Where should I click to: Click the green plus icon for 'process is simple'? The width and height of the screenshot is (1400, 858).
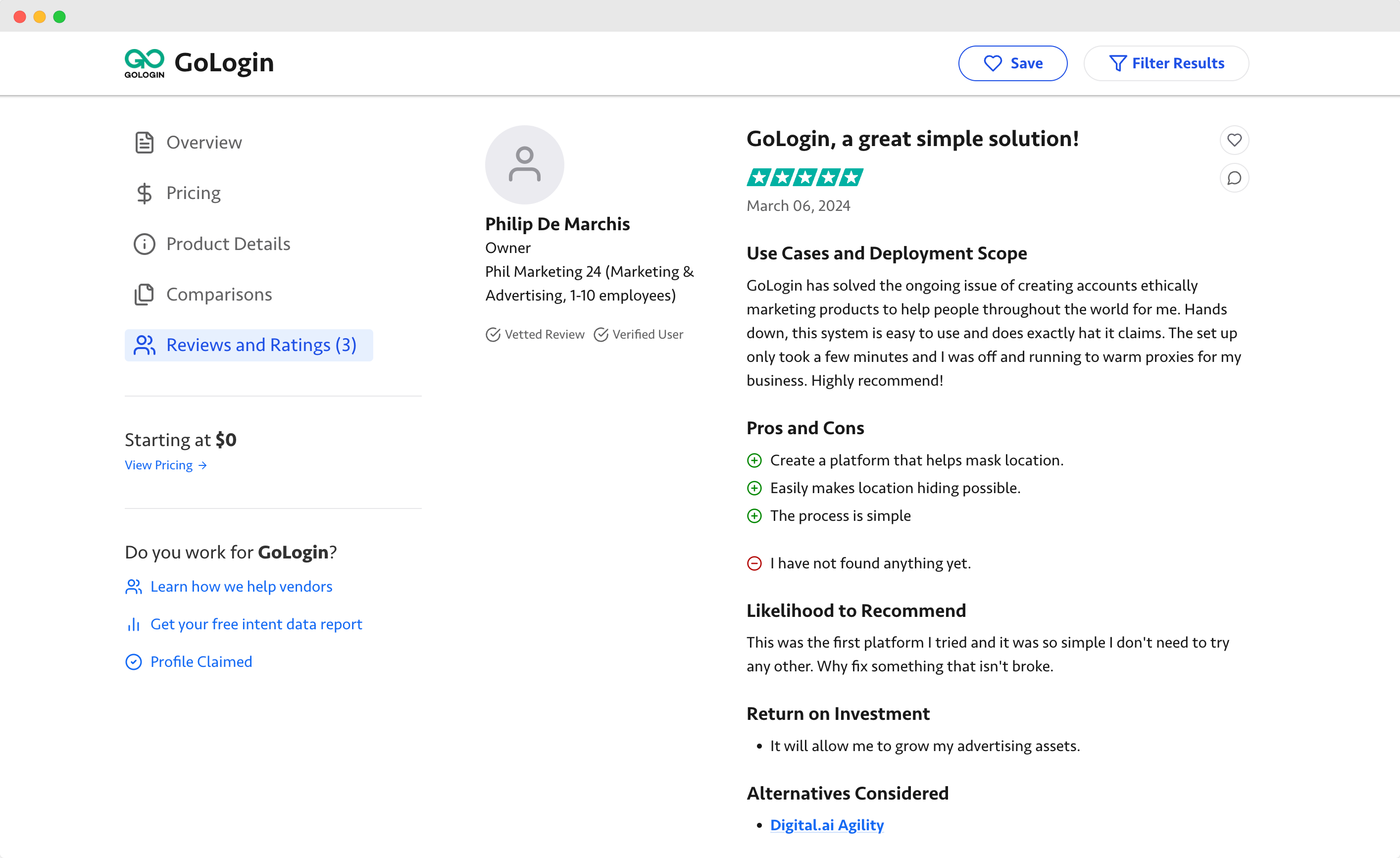tap(754, 516)
